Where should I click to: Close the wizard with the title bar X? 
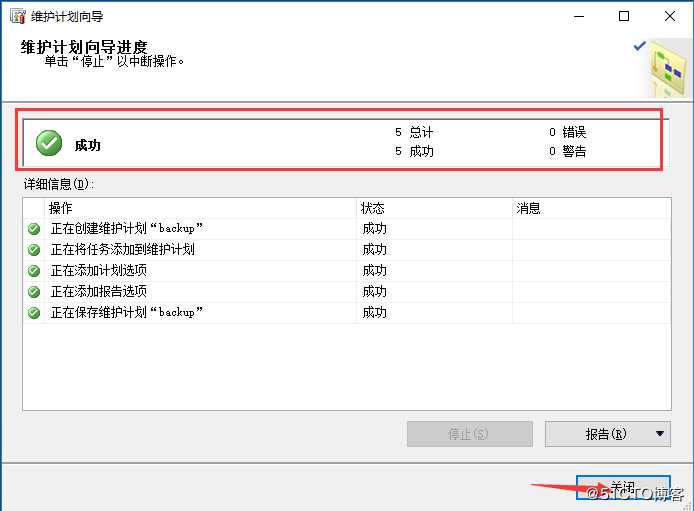670,16
